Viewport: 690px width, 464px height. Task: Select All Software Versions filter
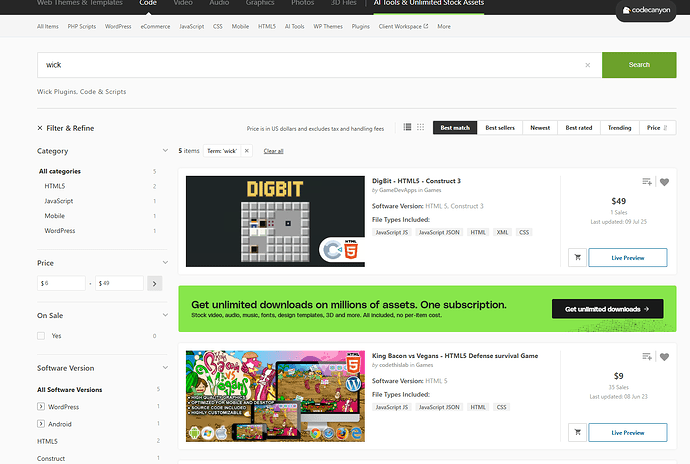pyautogui.click(x=70, y=390)
